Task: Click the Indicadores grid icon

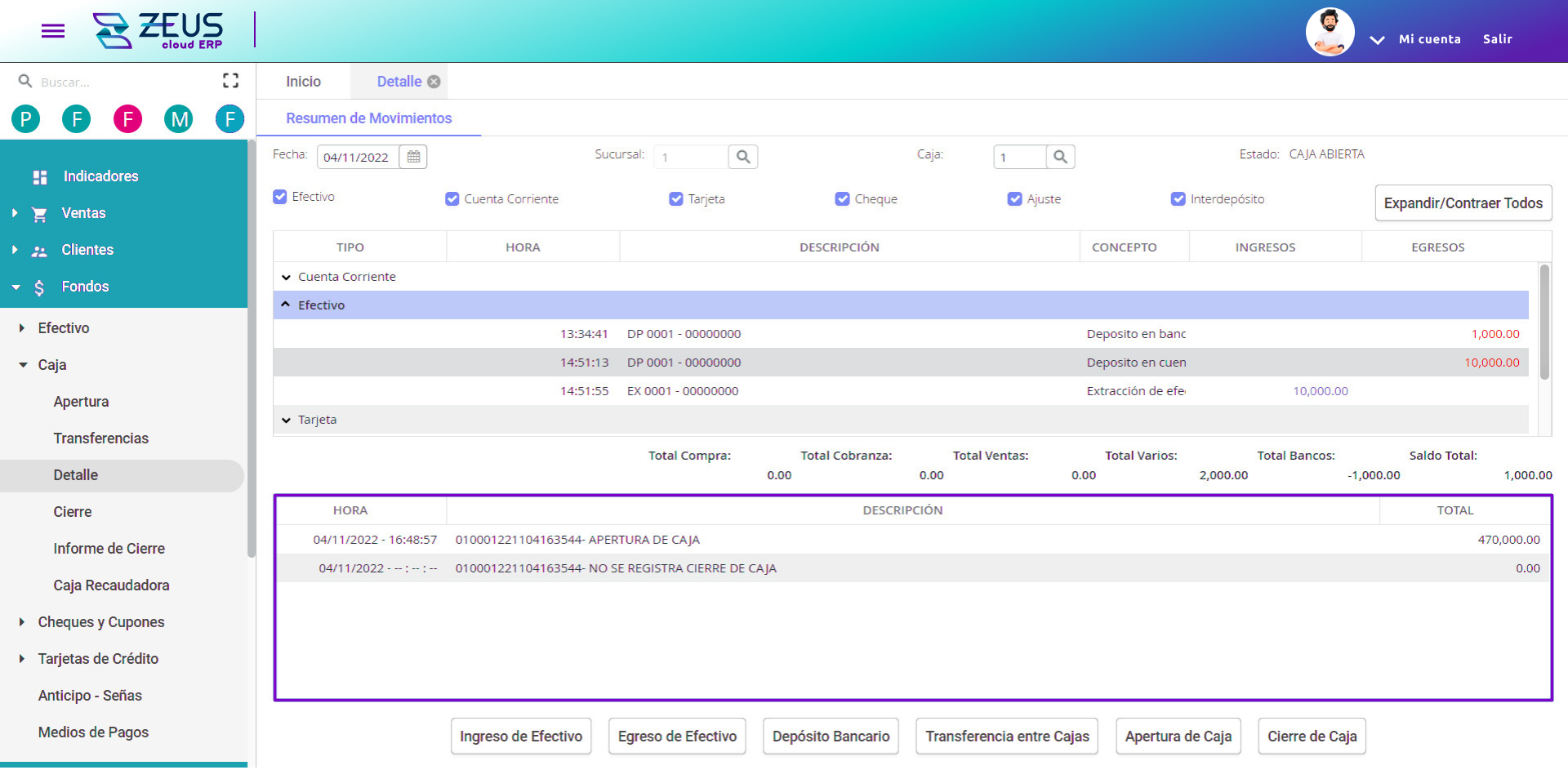Action: 38,176
